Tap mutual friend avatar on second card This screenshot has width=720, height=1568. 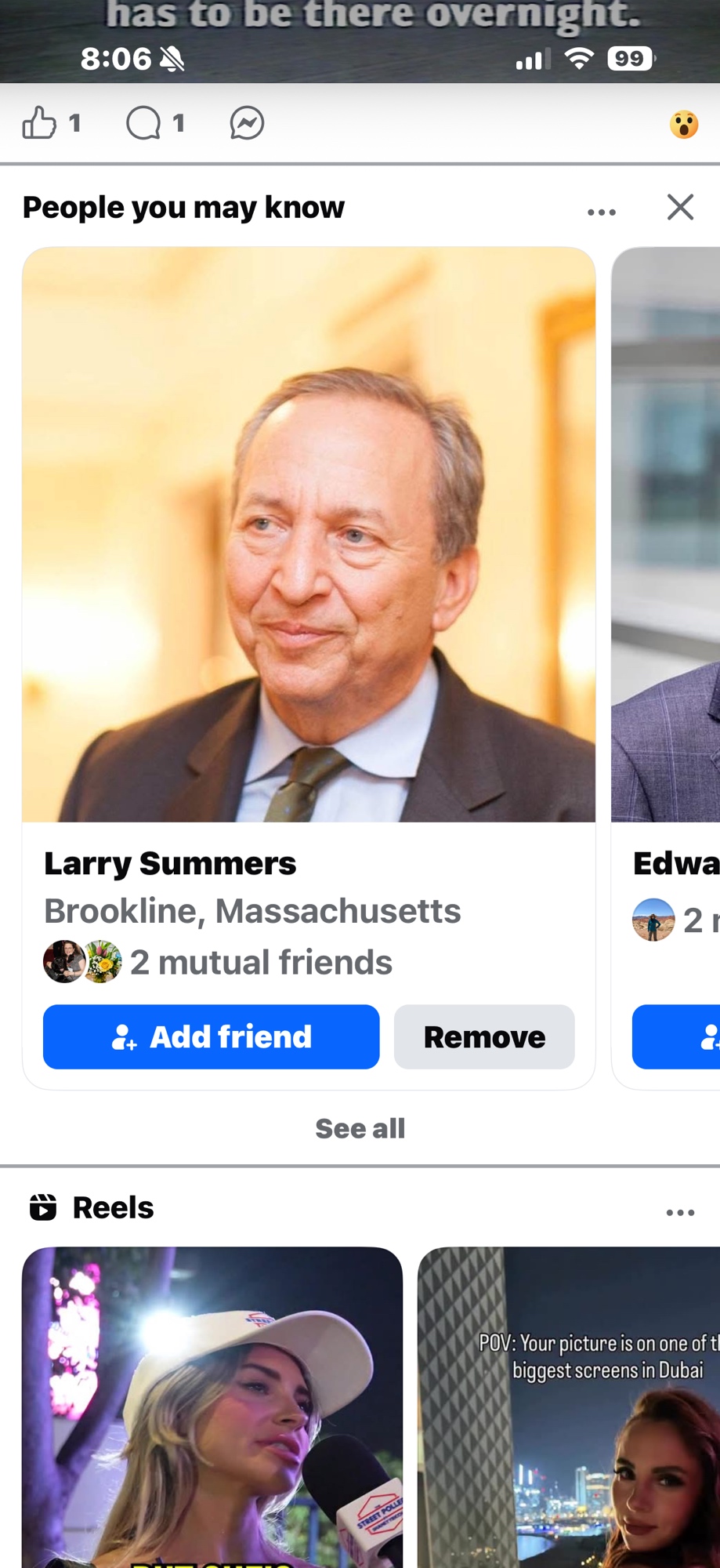click(x=653, y=920)
